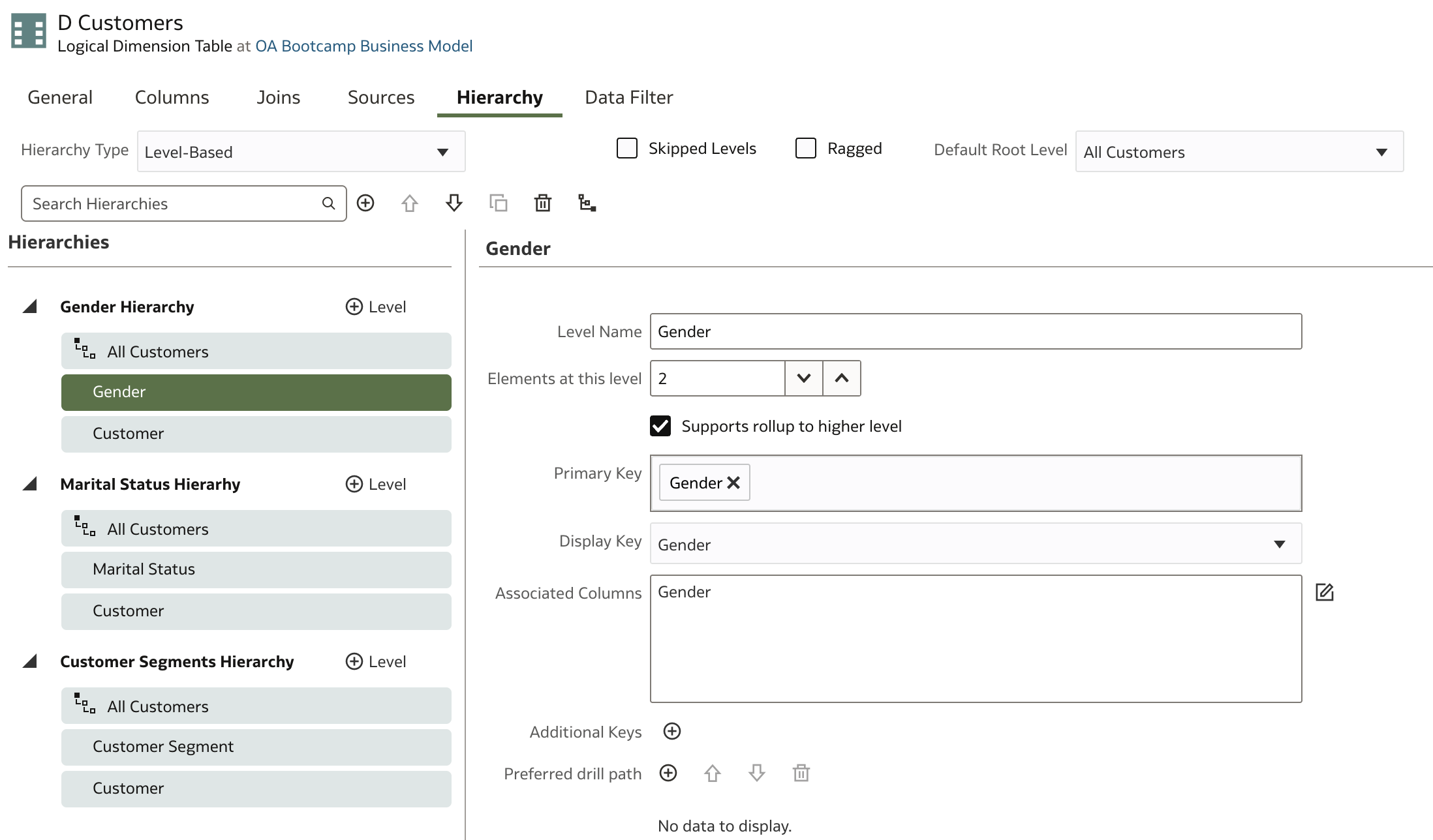The image size is (1433, 840).
Task: Select Customer level under Gender Hierarchy
Action: click(256, 434)
